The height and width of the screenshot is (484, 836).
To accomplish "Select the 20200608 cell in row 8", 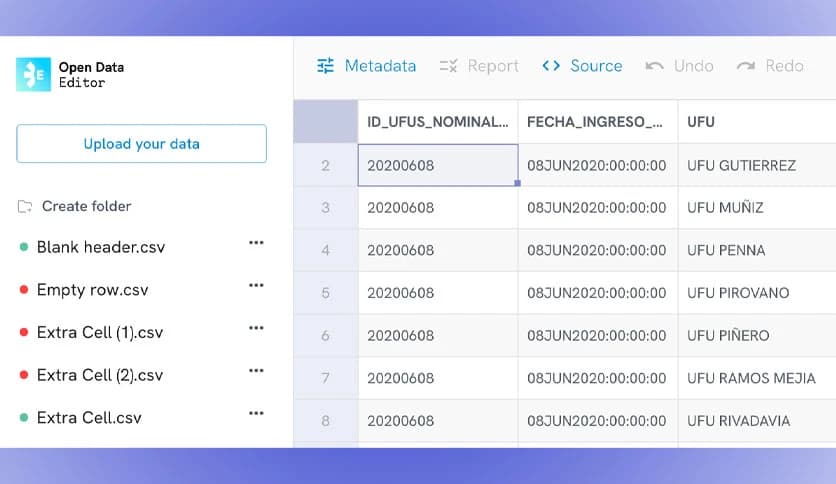I will 438,421.
